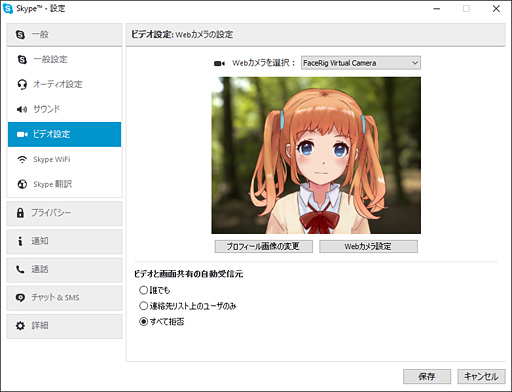Click the Skype icon beside 一般設定
512x392 pixels.
tap(22, 60)
